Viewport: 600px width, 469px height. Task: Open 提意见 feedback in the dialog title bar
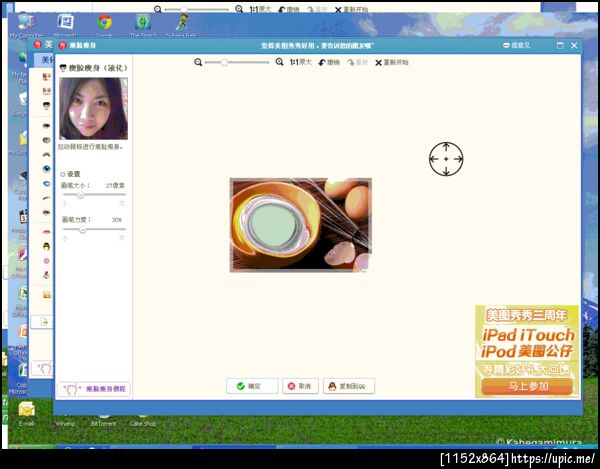pos(516,45)
